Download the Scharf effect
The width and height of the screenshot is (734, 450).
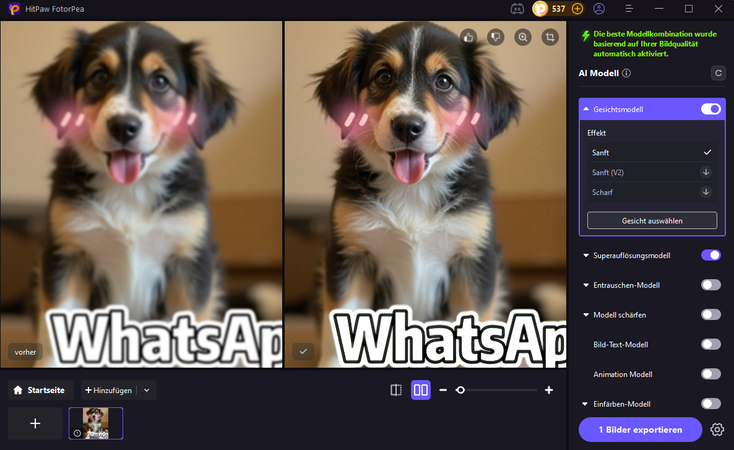click(706, 192)
